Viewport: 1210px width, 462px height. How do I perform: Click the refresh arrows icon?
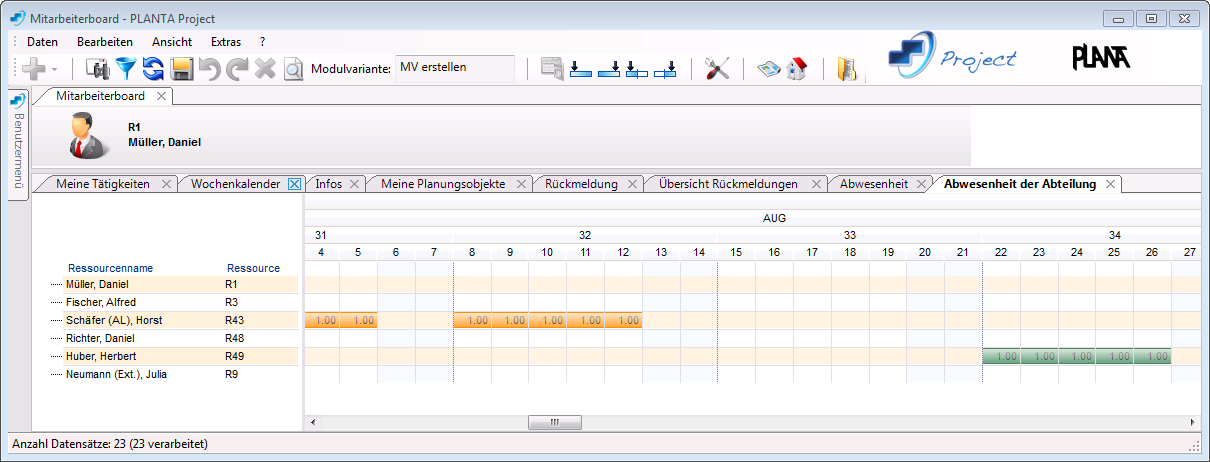(153, 68)
